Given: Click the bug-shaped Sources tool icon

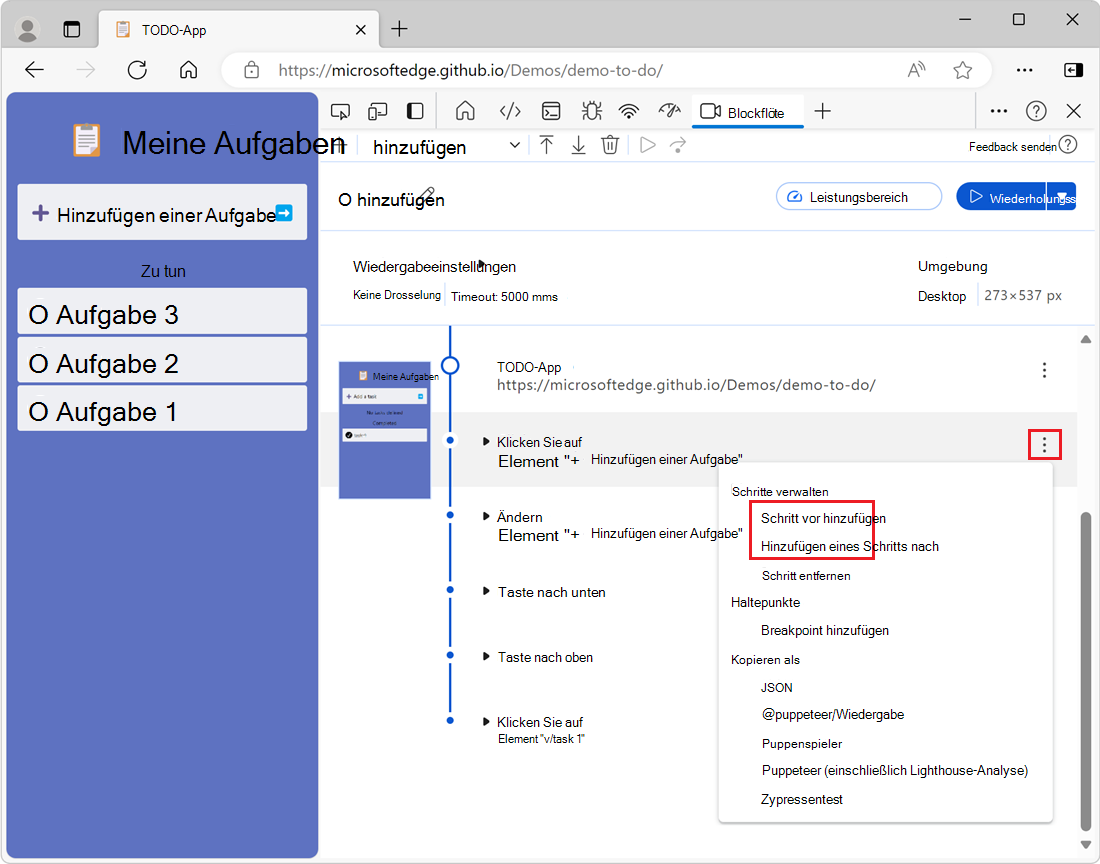Looking at the screenshot, I should [590, 111].
